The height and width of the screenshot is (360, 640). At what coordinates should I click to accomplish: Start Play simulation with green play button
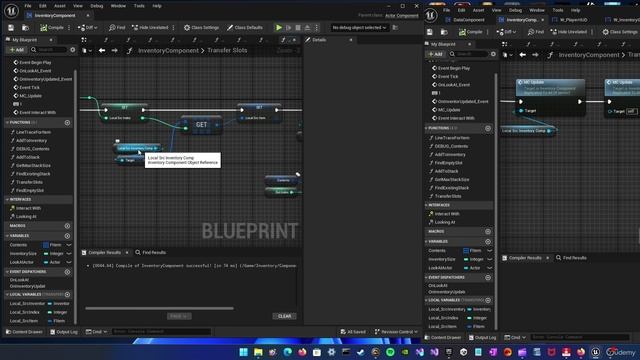click(x=279, y=28)
